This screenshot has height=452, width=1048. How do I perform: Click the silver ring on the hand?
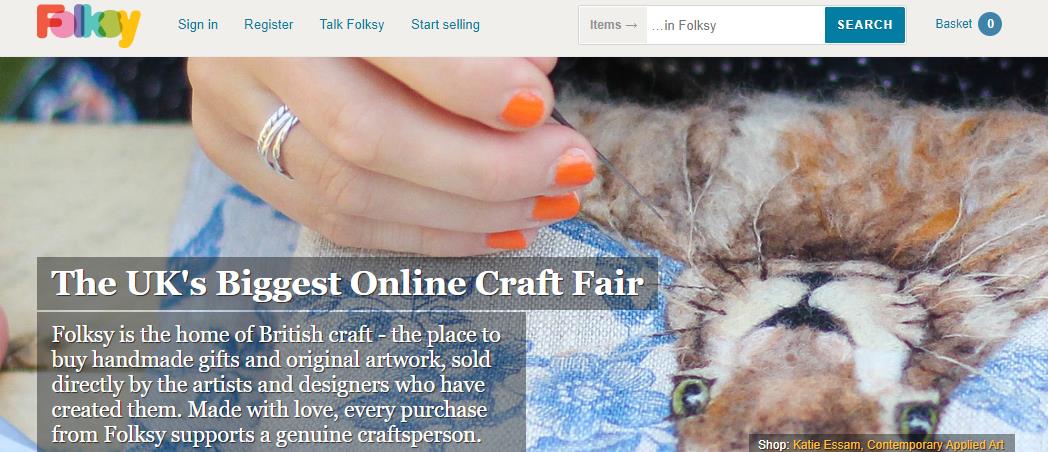[x=277, y=140]
